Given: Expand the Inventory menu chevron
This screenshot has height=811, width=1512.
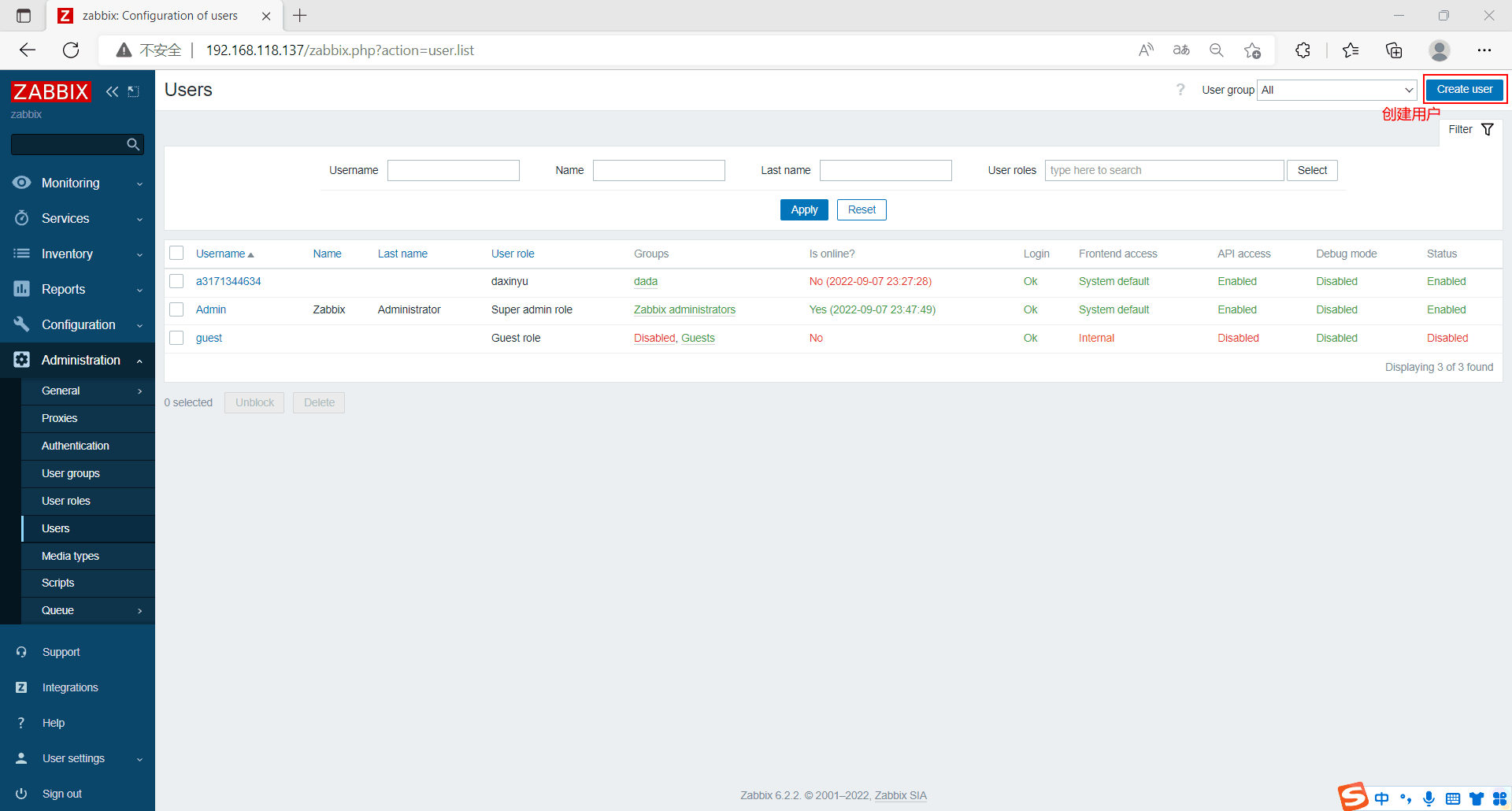Looking at the screenshot, I should click(x=139, y=254).
